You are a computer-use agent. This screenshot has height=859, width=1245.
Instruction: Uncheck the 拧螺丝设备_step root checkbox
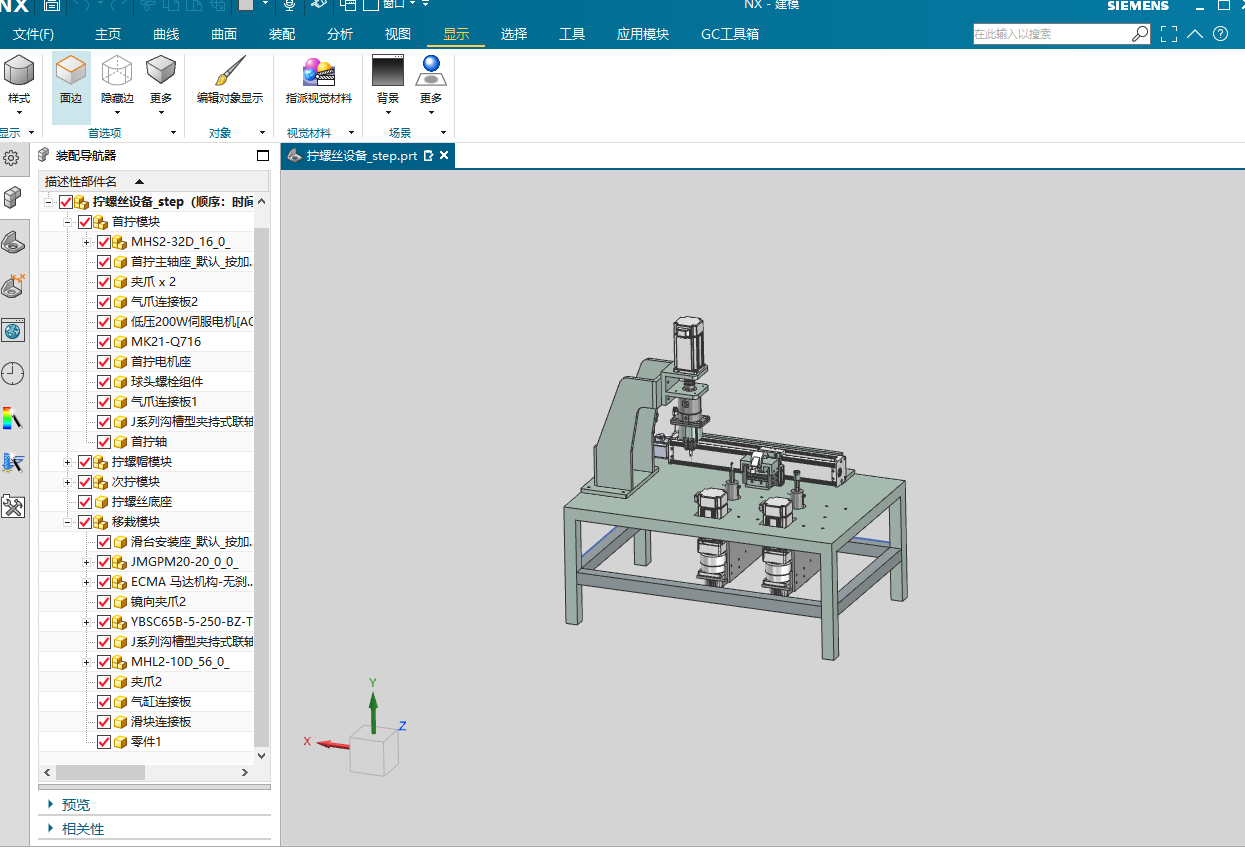pos(66,202)
